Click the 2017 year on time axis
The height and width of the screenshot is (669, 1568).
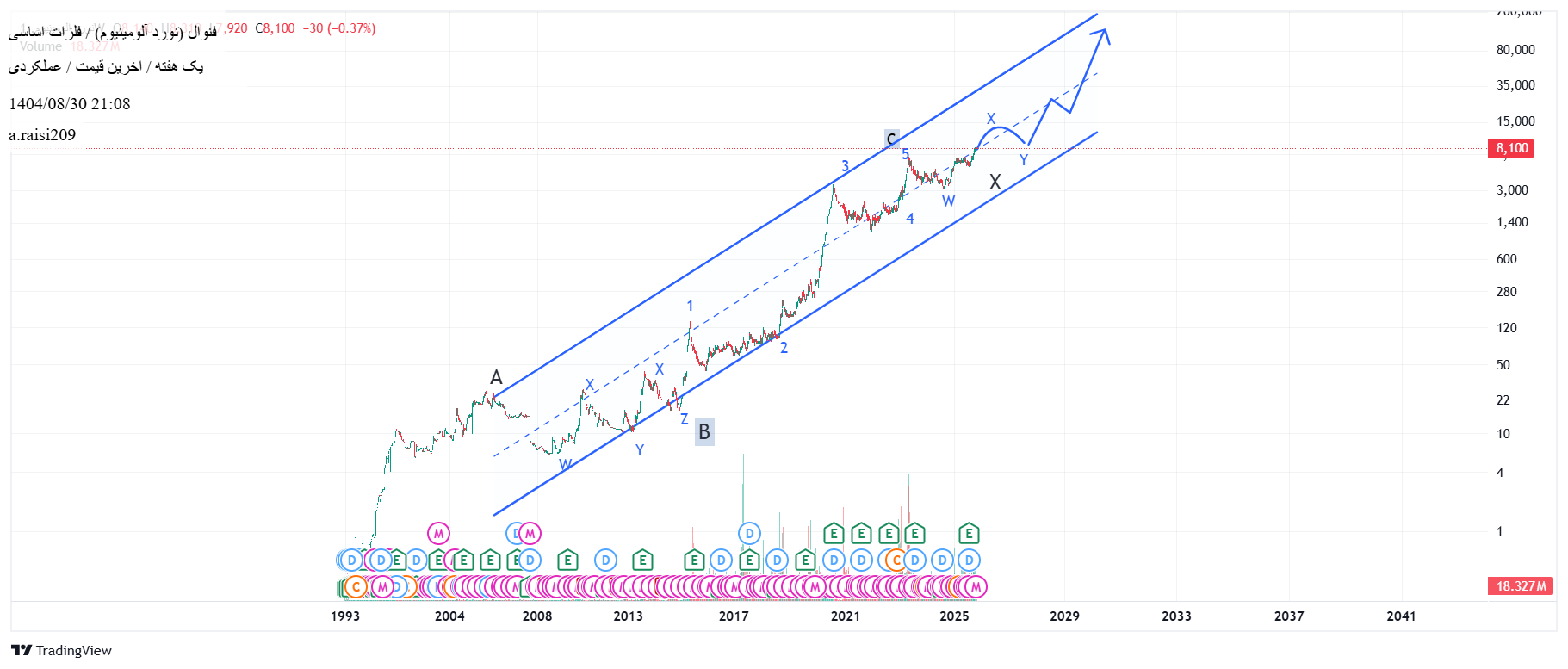coord(734,616)
